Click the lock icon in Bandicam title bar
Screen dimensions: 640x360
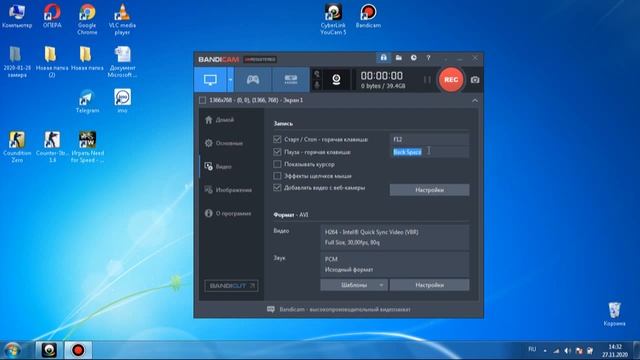383,58
